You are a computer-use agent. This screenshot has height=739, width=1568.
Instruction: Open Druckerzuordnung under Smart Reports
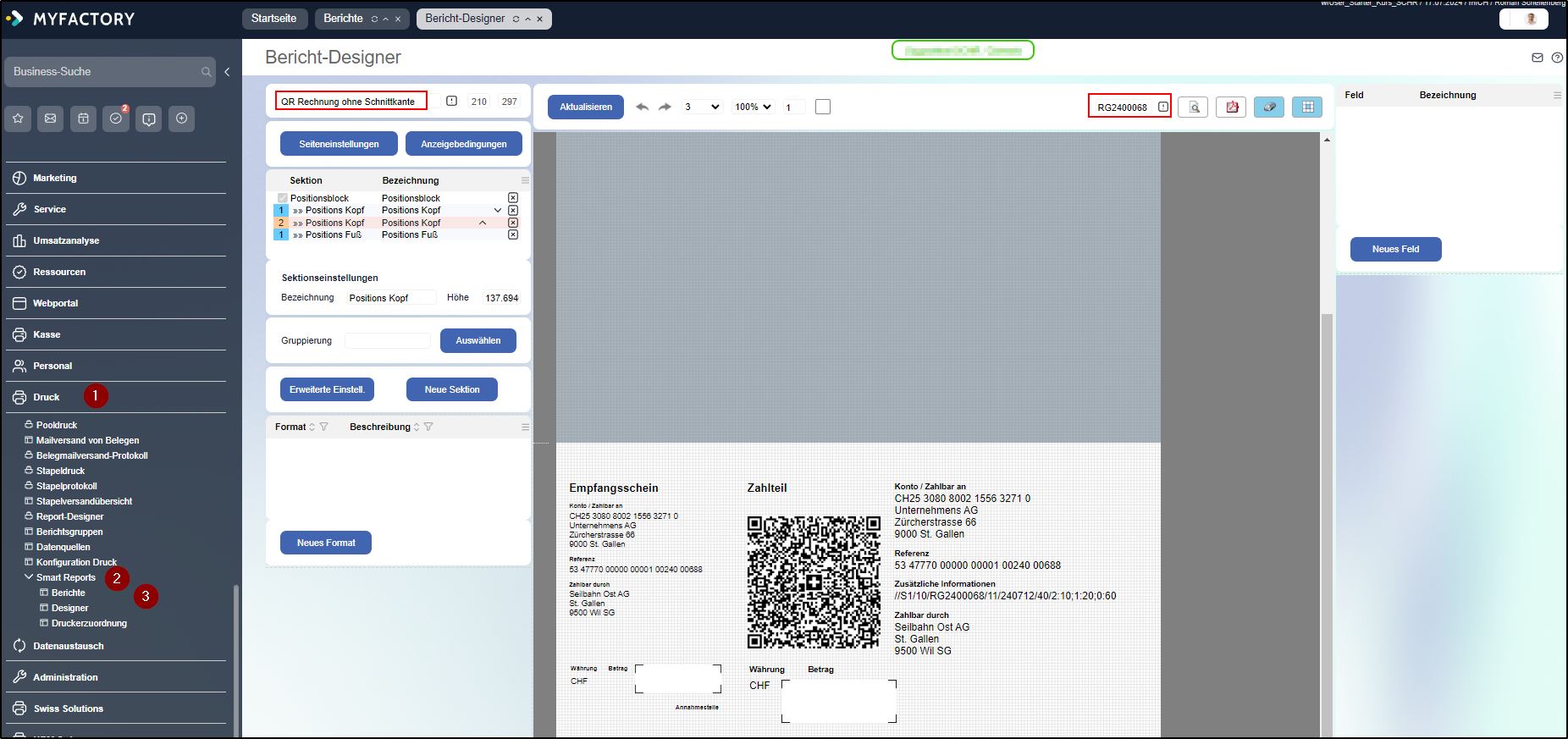[x=89, y=623]
